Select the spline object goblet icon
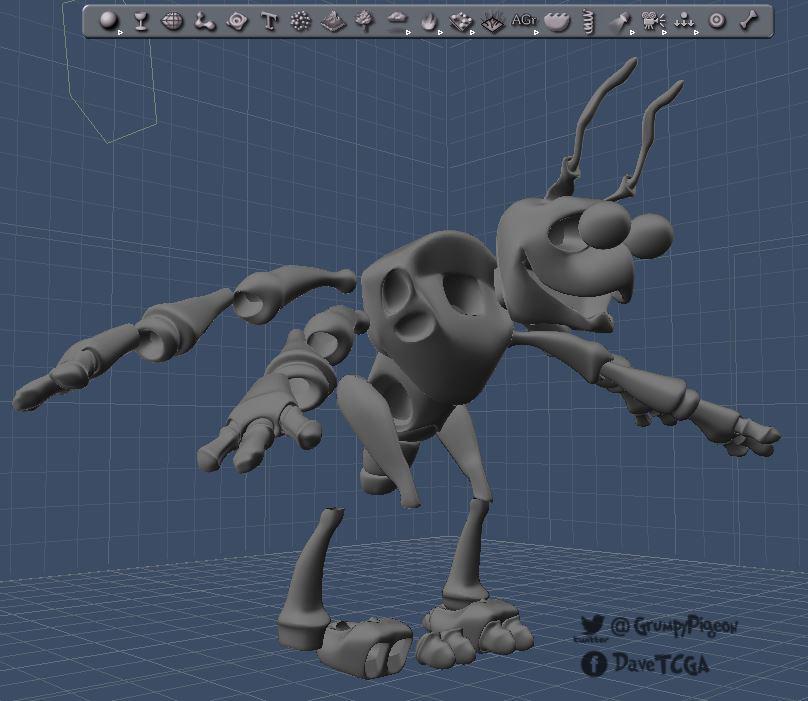The height and width of the screenshot is (701, 808). 141,22
